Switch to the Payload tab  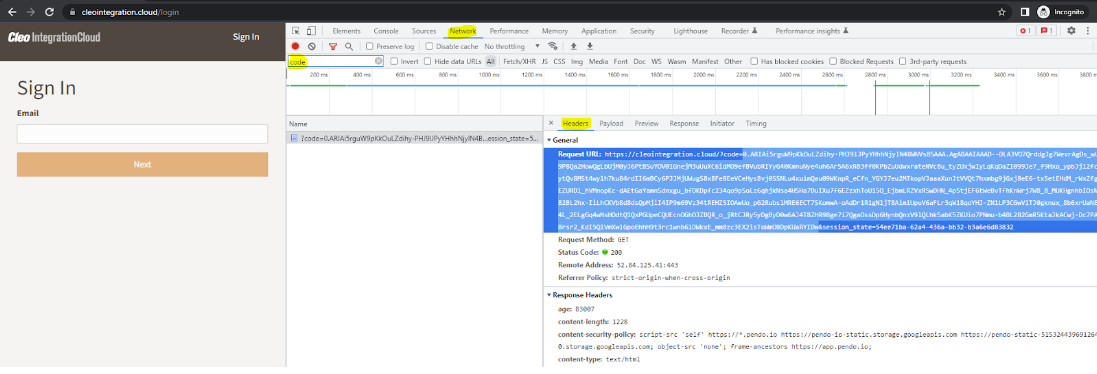coord(611,124)
